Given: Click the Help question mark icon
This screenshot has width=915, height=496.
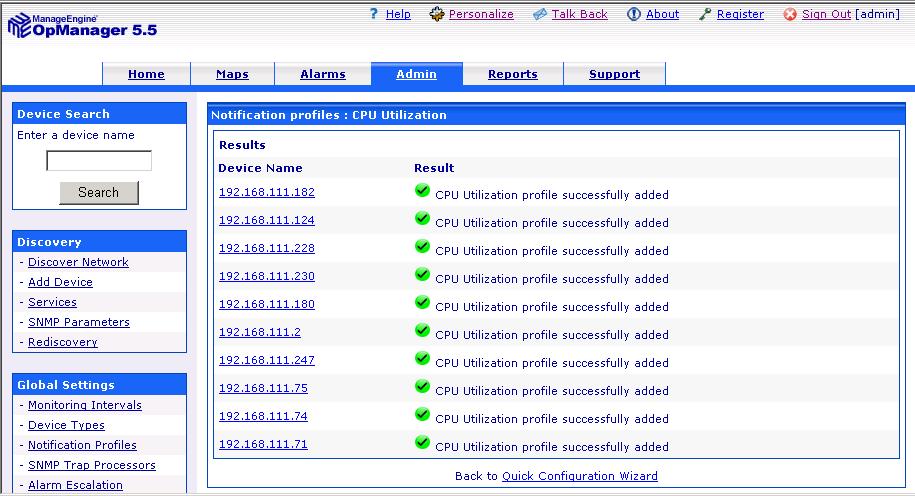Looking at the screenshot, I should point(373,13).
